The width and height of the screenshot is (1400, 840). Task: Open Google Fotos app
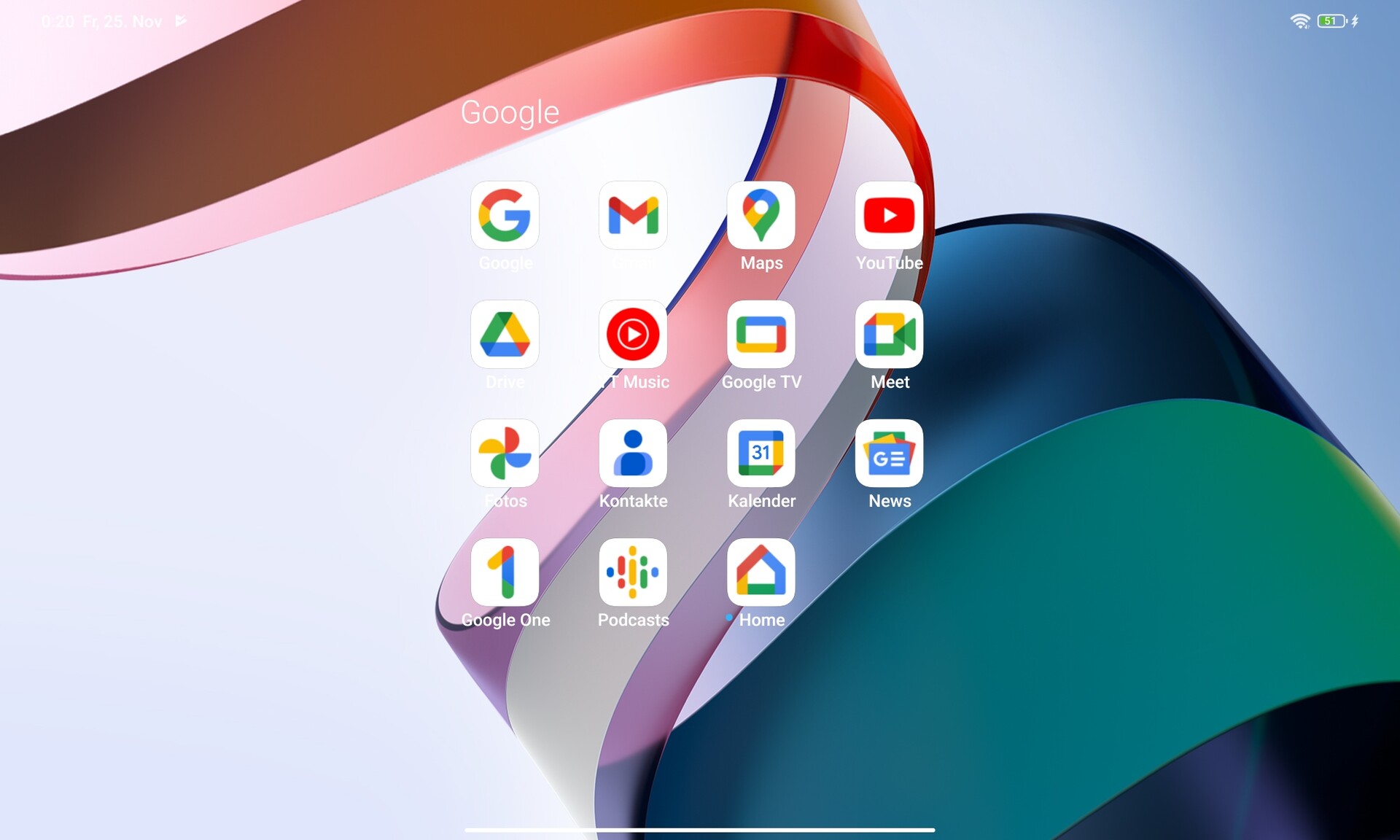505,453
